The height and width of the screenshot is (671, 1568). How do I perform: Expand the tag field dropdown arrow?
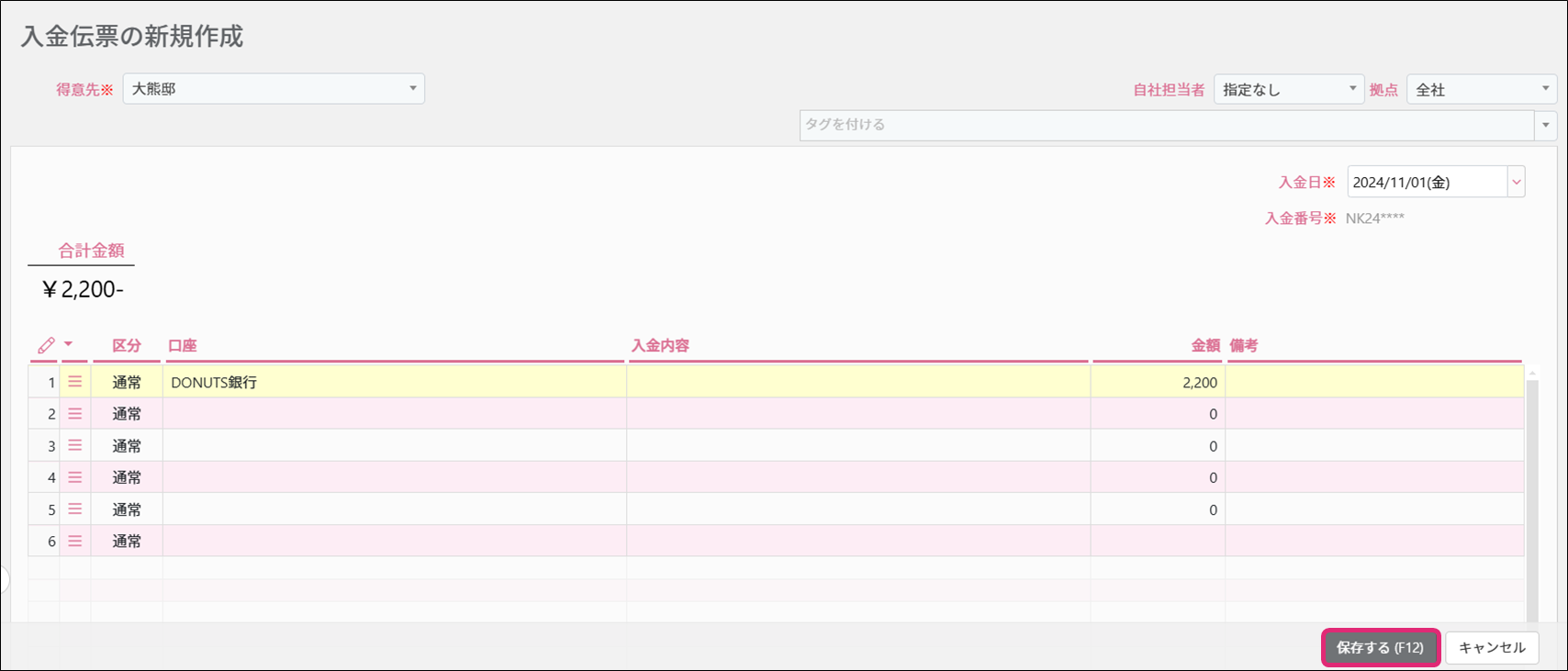(1546, 126)
